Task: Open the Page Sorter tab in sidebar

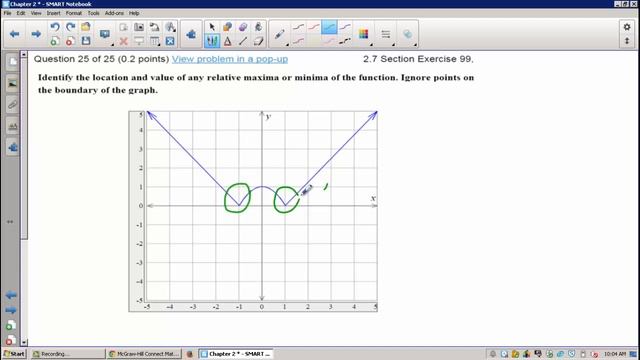Action: pyautogui.click(x=12, y=62)
